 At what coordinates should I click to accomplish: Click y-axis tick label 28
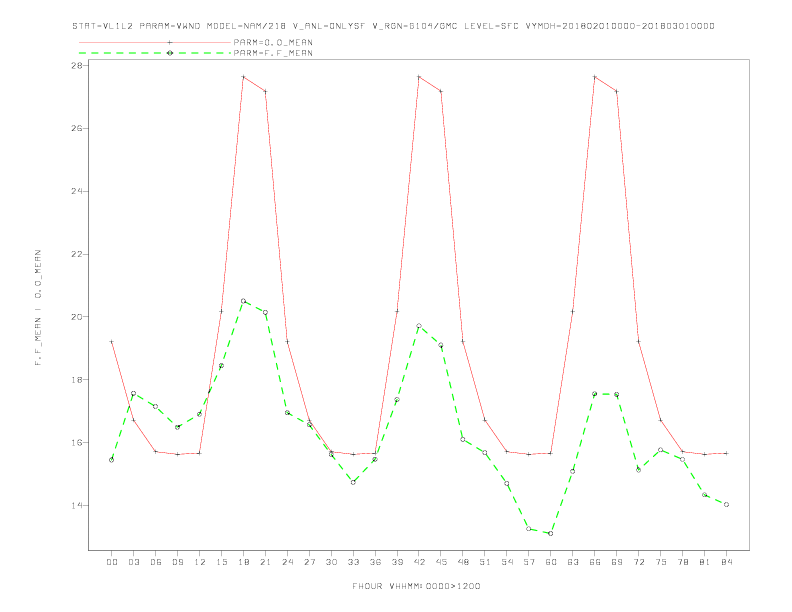pos(77,66)
